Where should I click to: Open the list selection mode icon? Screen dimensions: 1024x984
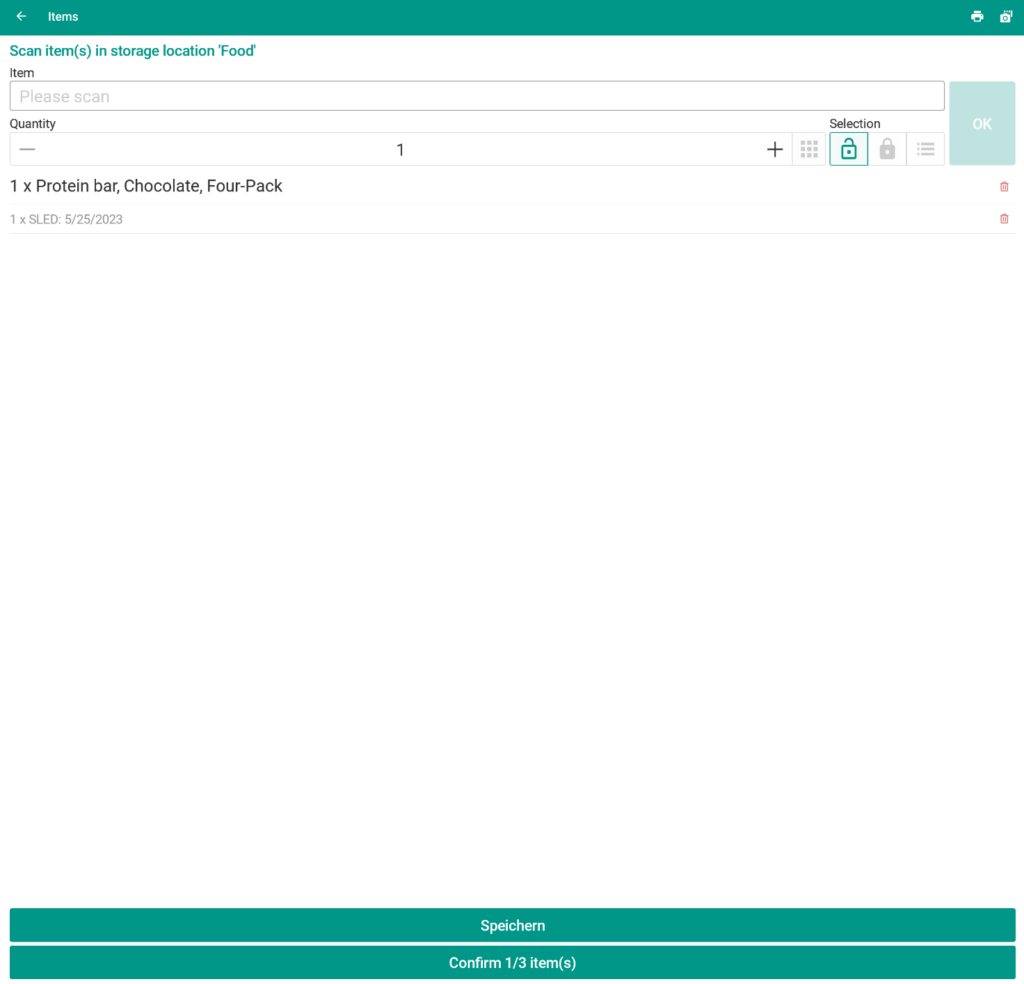926,149
